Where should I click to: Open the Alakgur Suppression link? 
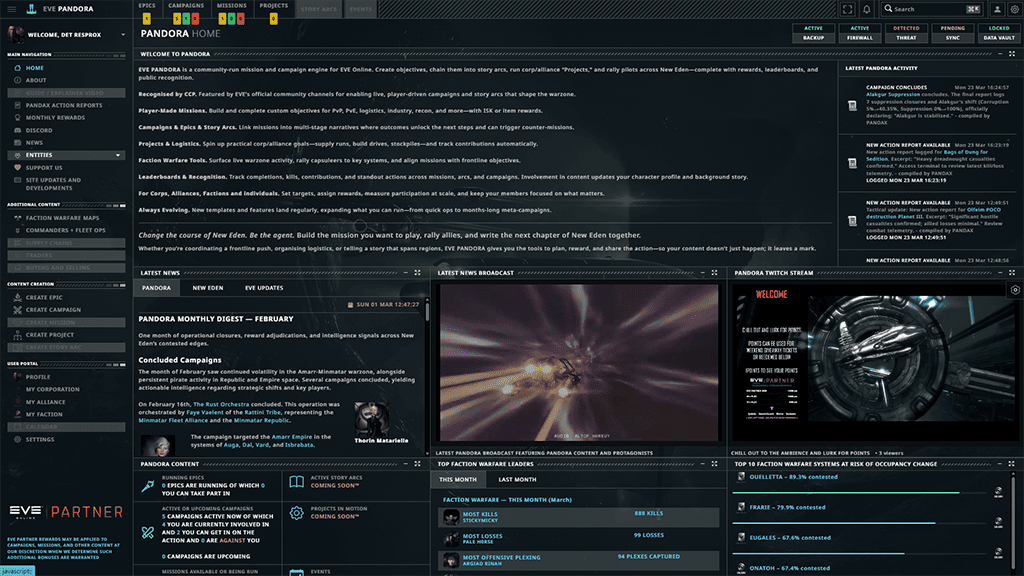[x=893, y=95]
